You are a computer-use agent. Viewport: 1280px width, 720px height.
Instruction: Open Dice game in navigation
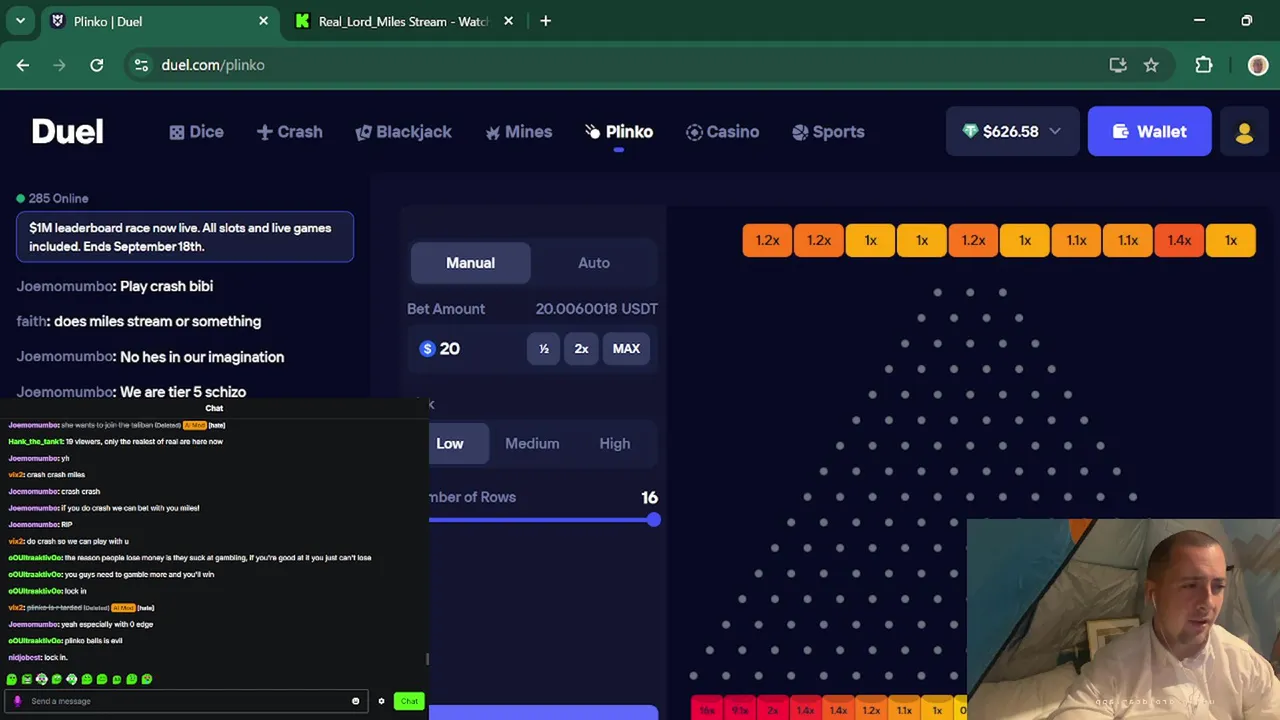[x=196, y=132]
